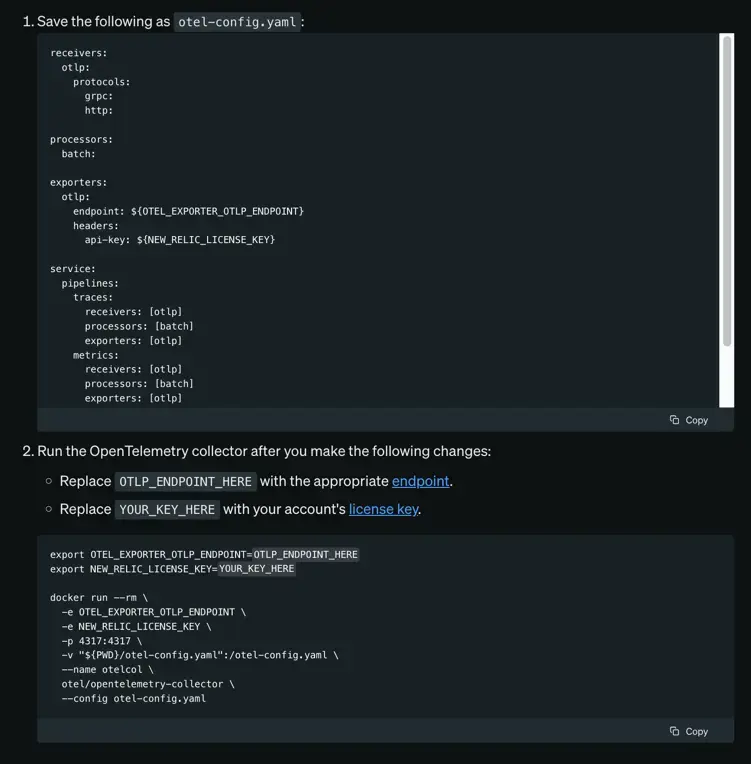Viewport: 751px width, 764px height.
Task: Click the '--name otelcol' line
Action: point(107,670)
